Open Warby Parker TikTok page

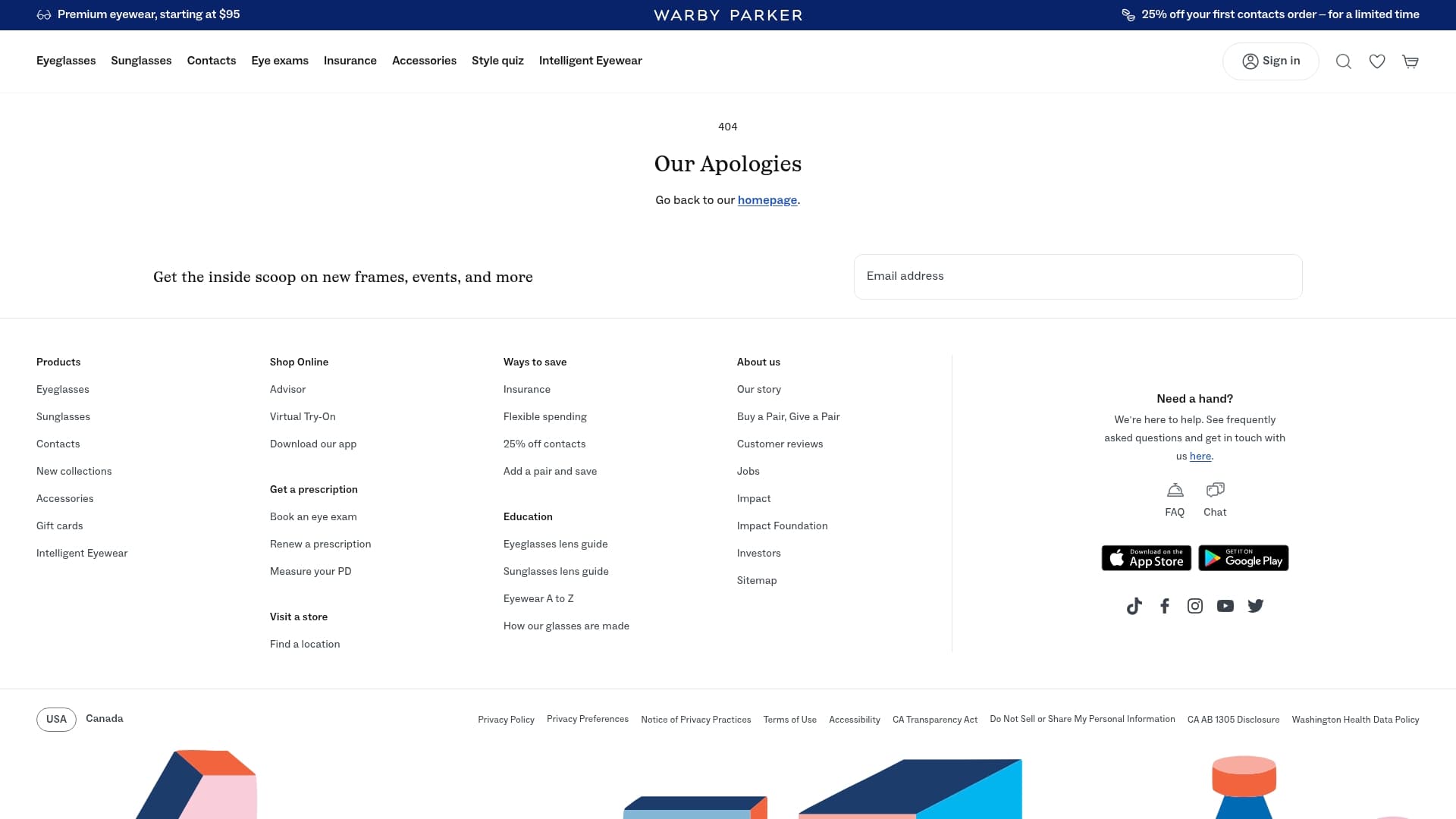point(1134,606)
